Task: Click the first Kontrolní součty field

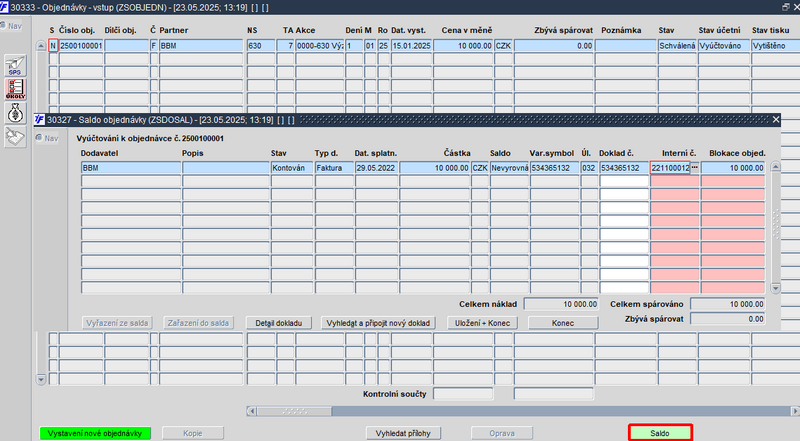Action: click(x=463, y=394)
